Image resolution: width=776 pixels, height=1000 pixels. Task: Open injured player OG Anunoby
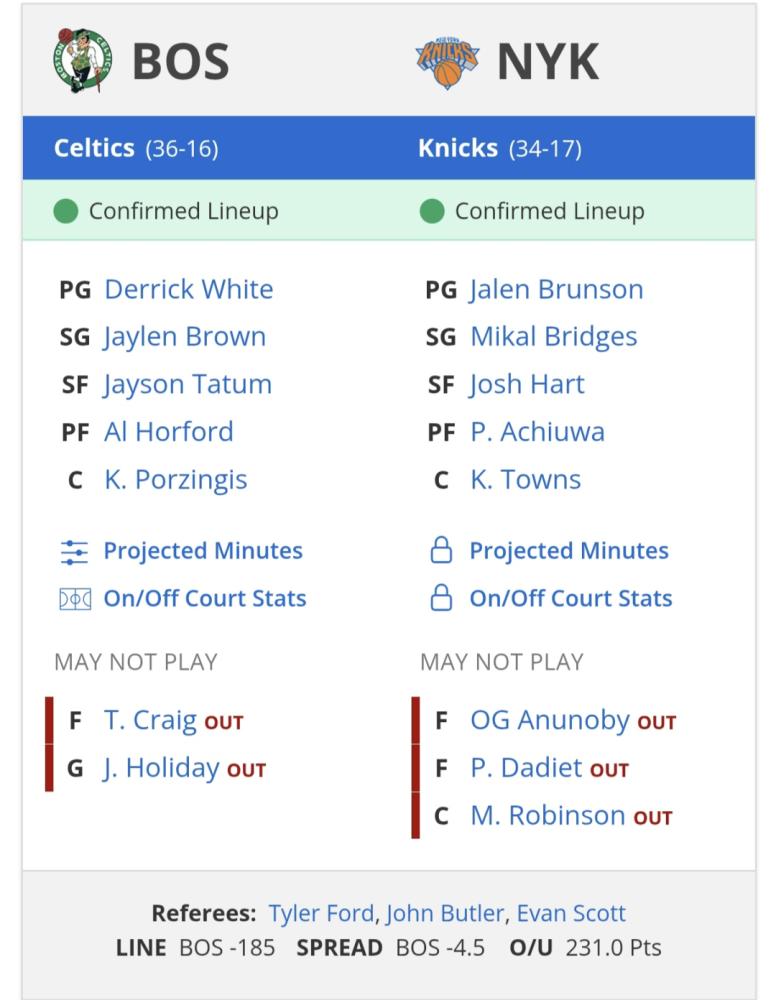point(550,720)
